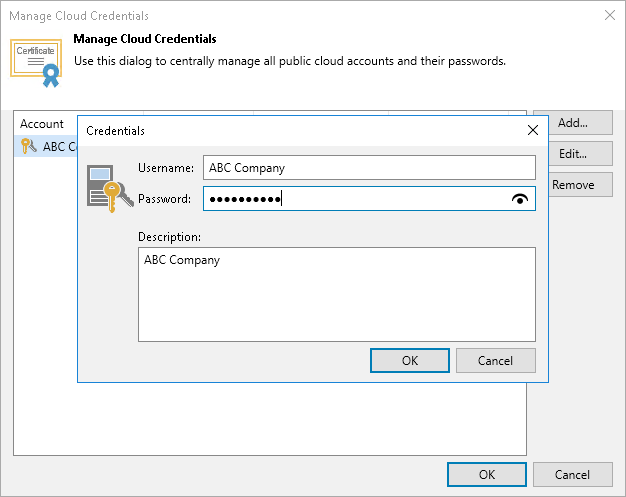Click the certificate icon in the header

[36, 63]
